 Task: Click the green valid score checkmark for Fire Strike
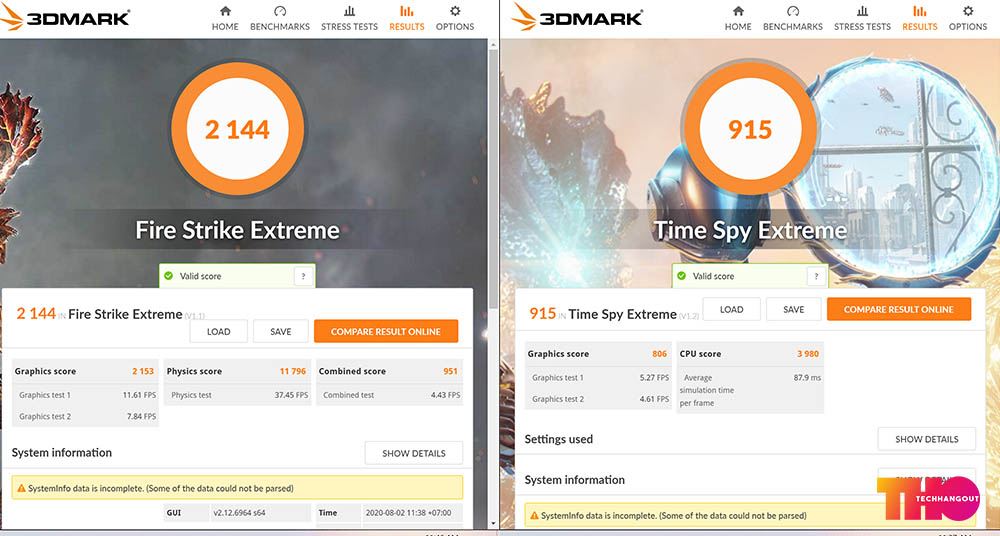[x=168, y=276]
